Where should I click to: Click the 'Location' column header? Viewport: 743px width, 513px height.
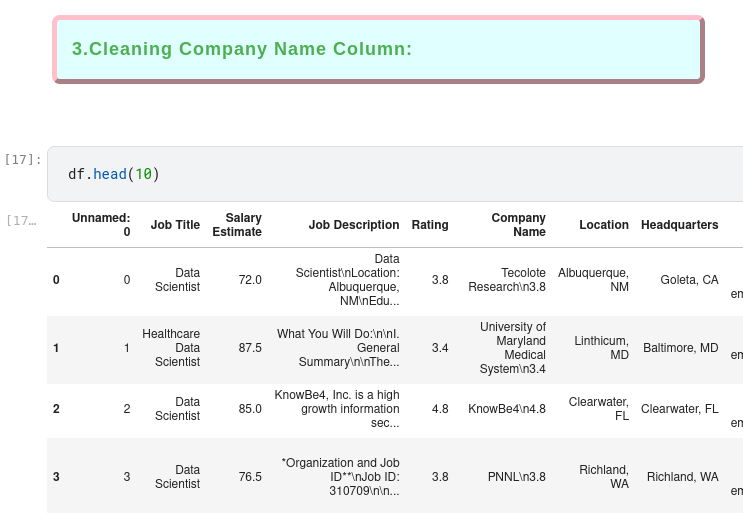click(x=604, y=225)
